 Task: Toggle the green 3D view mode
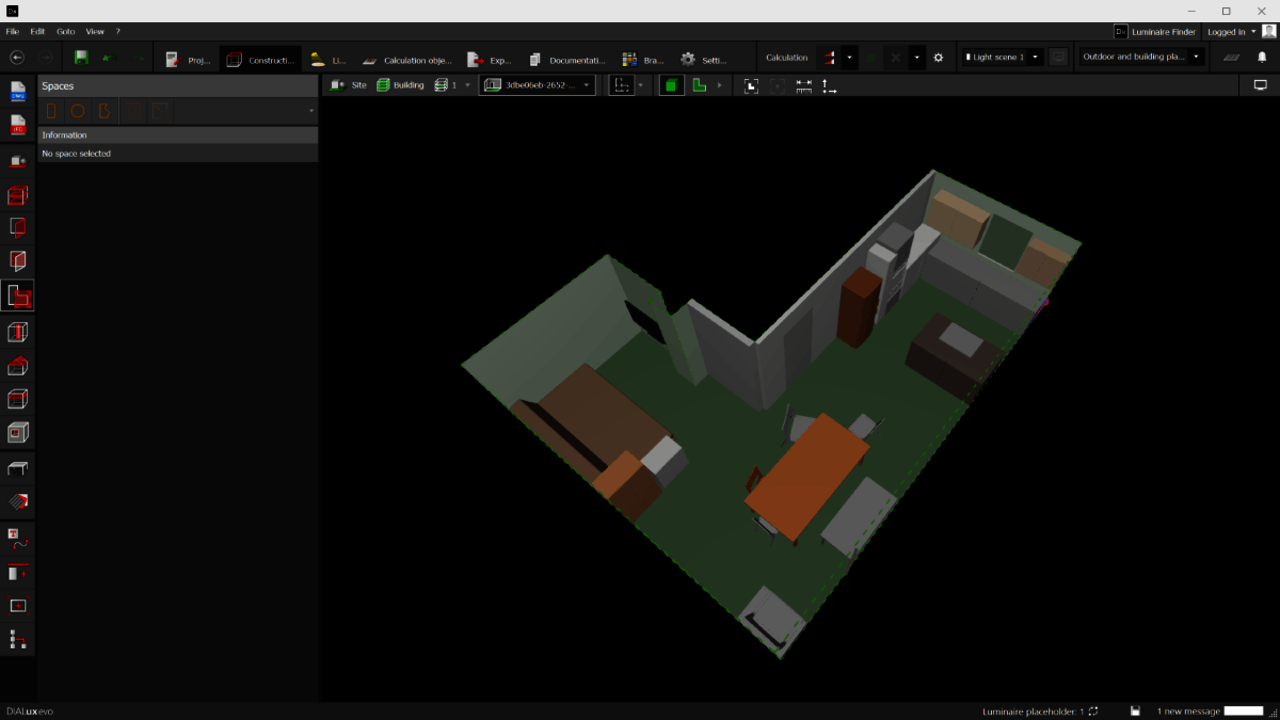click(x=671, y=86)
